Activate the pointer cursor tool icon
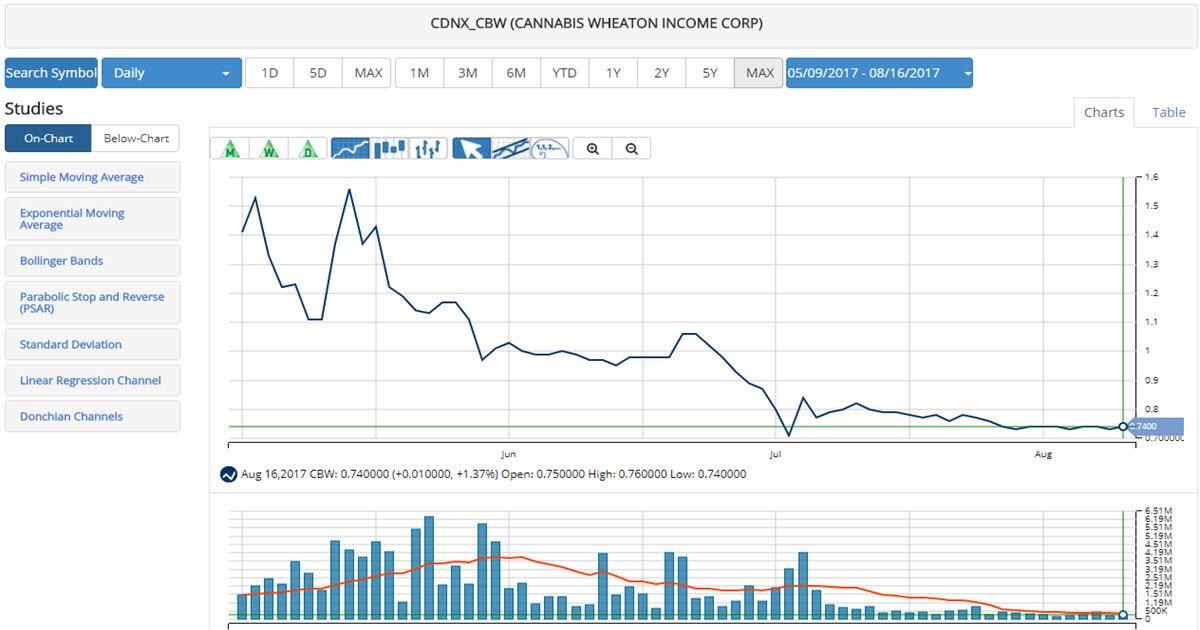 470,147
